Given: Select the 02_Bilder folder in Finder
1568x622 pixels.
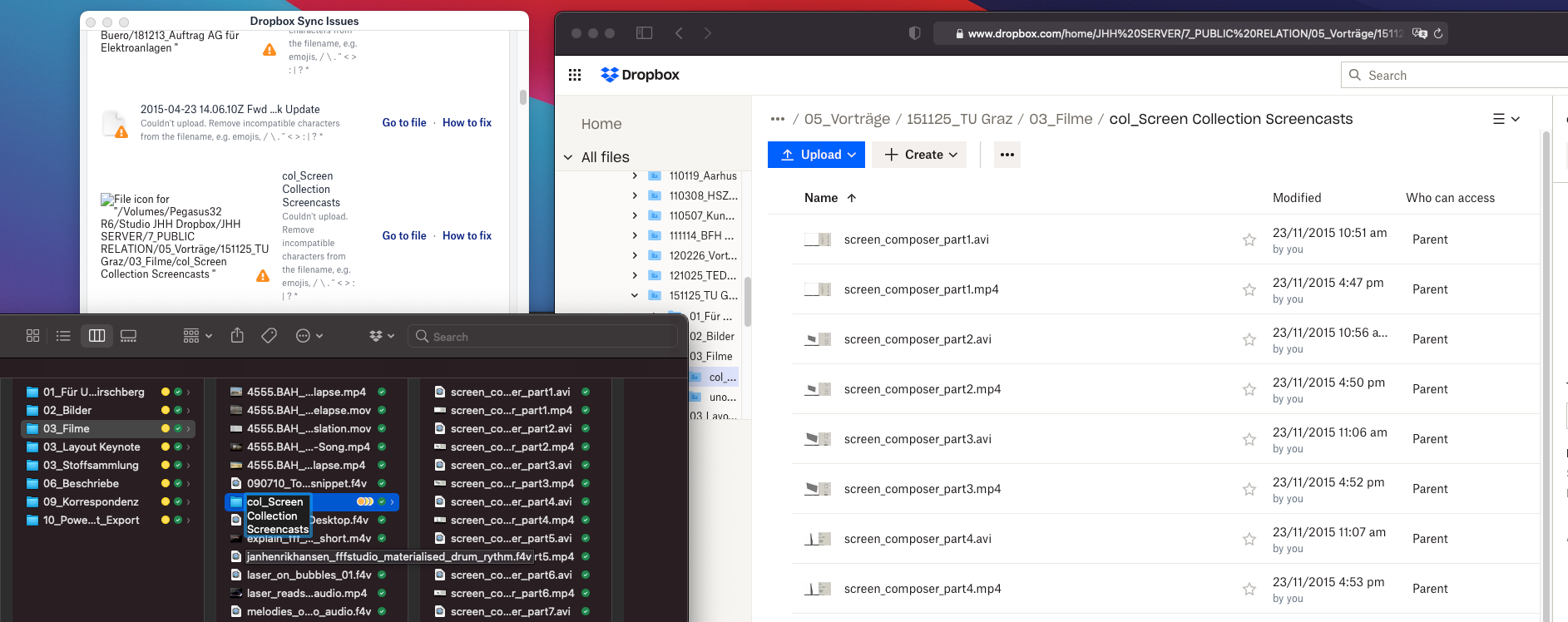Looking at the screenshot, I should pyautogui.click(x=108, y=410).
